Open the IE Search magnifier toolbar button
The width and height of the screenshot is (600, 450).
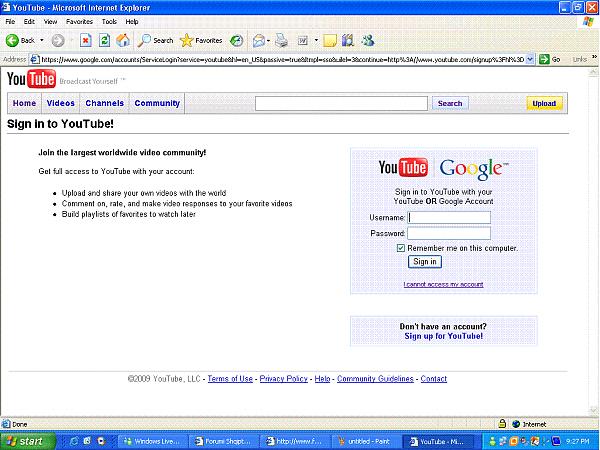point(155,40)
